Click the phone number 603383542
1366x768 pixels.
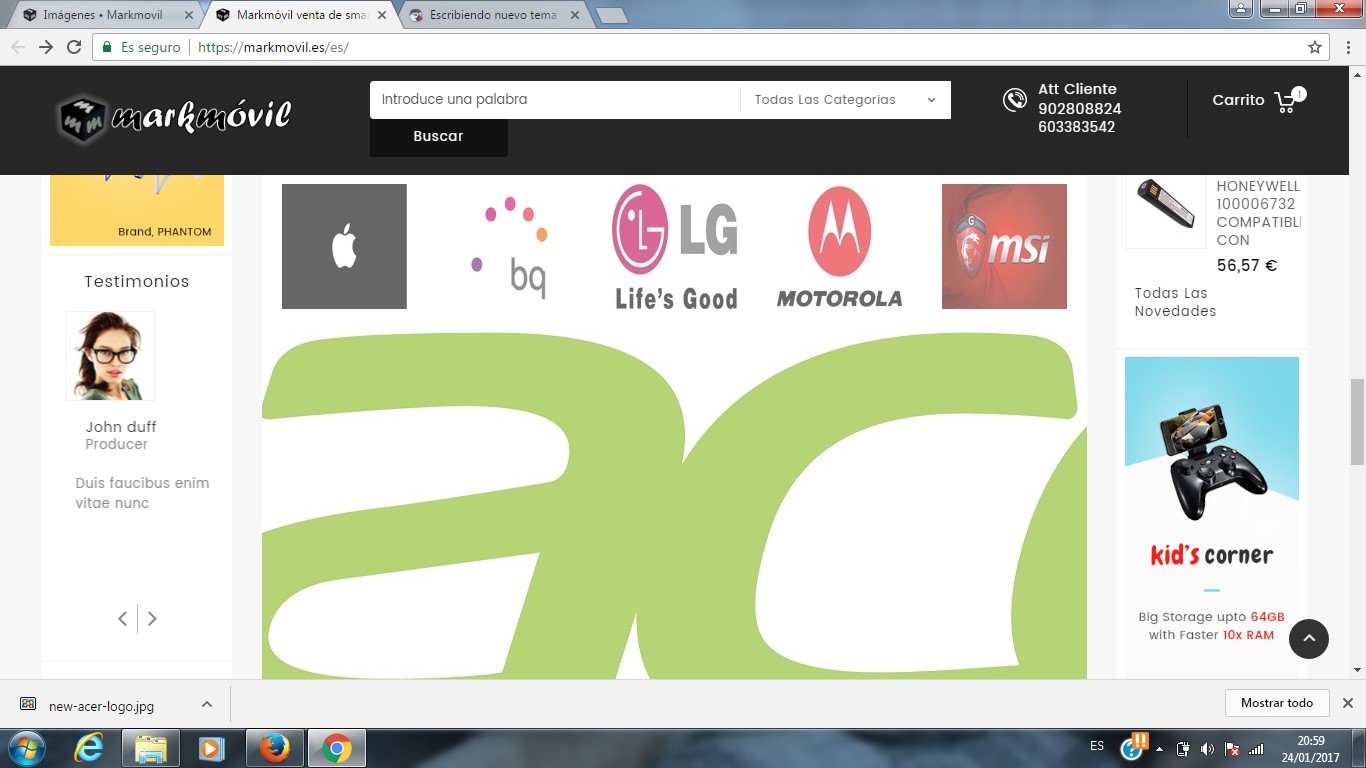(1077, 127)
